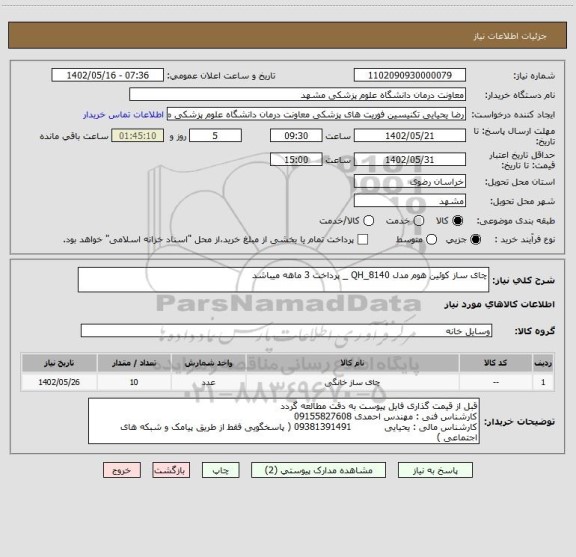This screenshot has width=576, height=557.
Task: Open the اطلاعات تماس خریدار link
Action: point(123,115)
